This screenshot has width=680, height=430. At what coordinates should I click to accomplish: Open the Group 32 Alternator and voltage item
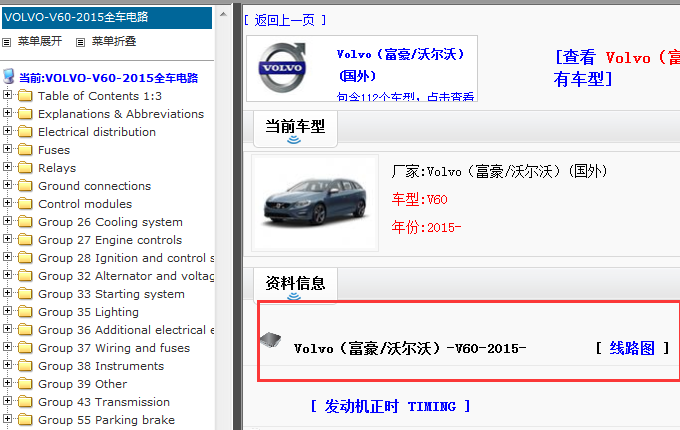(x=126, y=276)
